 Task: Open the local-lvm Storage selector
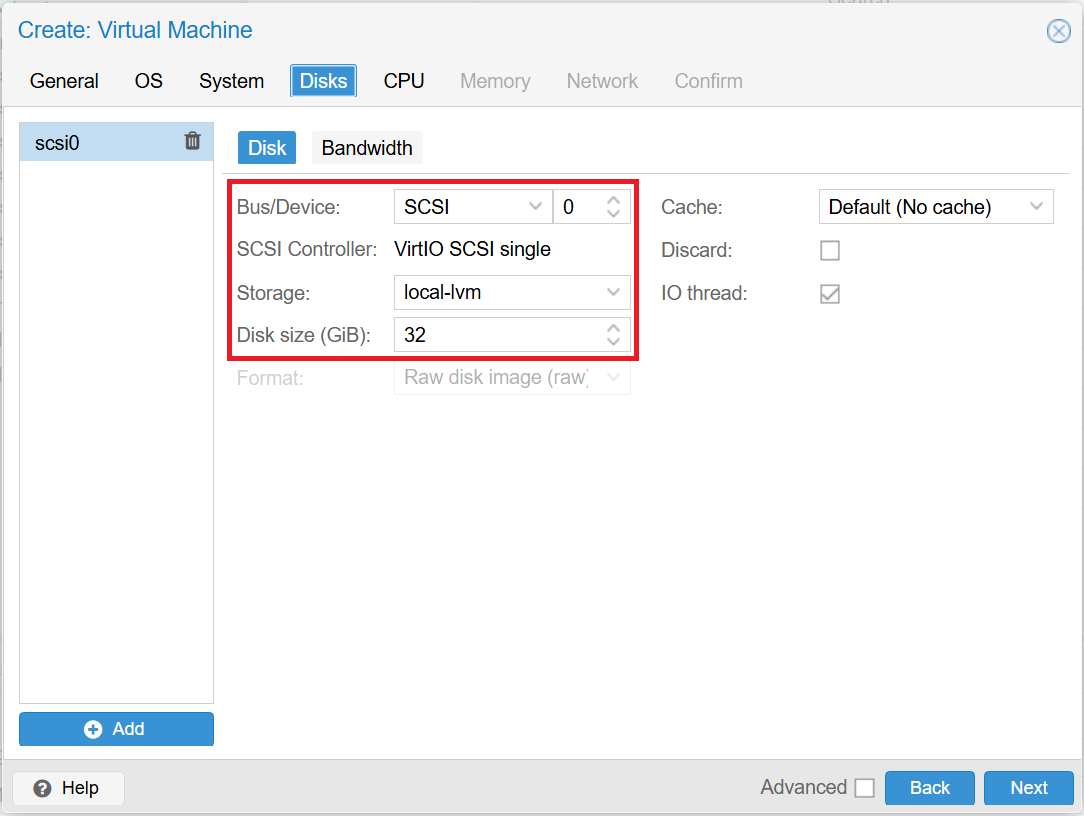pos(510,292)
